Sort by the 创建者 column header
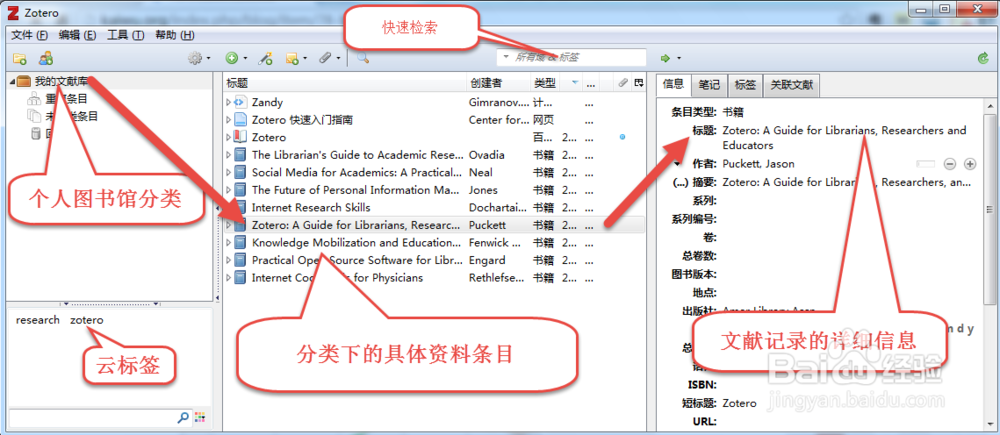 [x=498, y=83]
